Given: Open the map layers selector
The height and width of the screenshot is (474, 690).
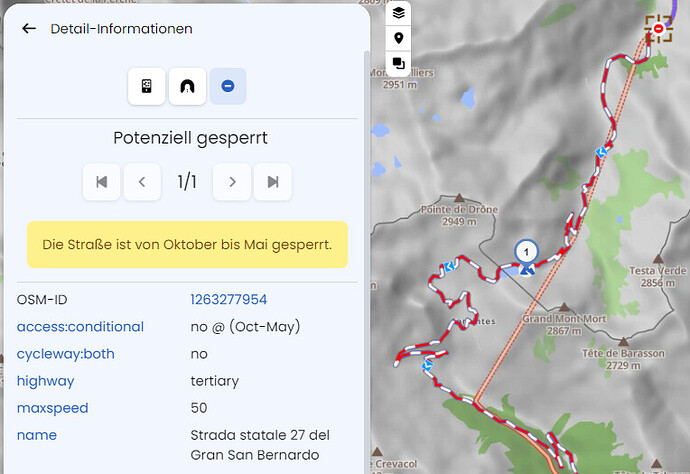Looking at the screenshot, I should (399, 13).
